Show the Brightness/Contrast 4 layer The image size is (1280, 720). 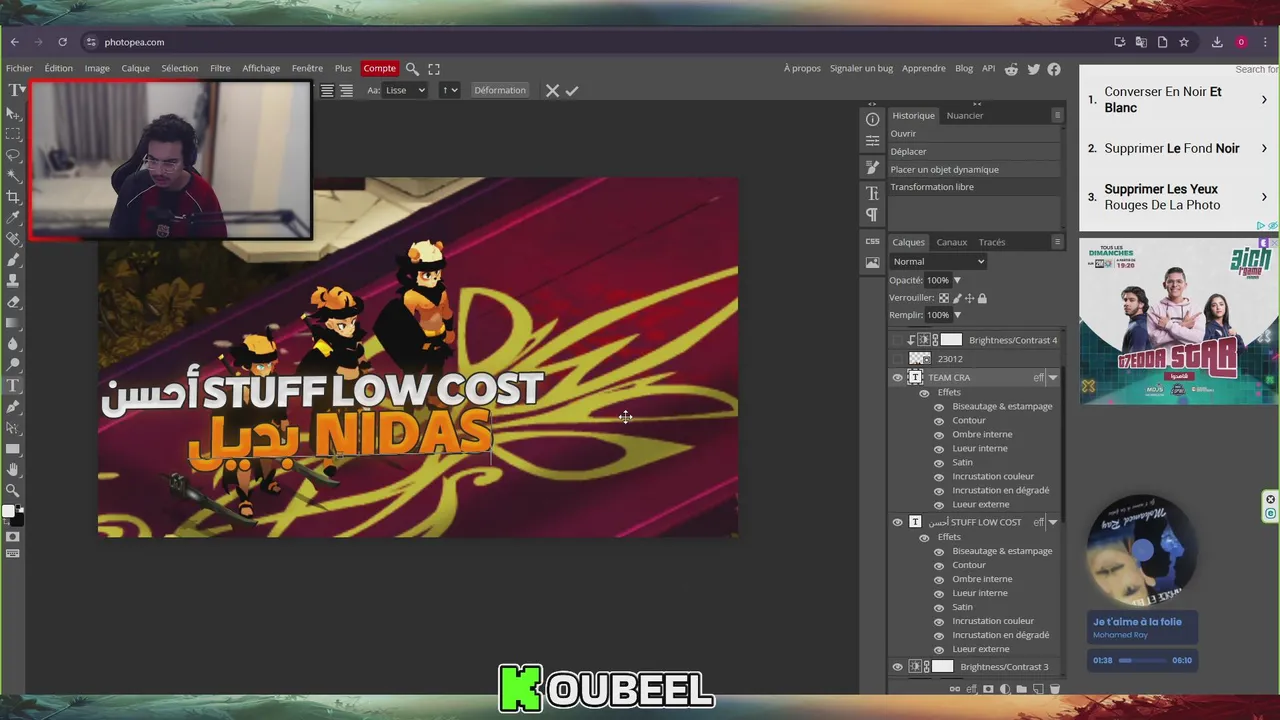tap(897, 340)
